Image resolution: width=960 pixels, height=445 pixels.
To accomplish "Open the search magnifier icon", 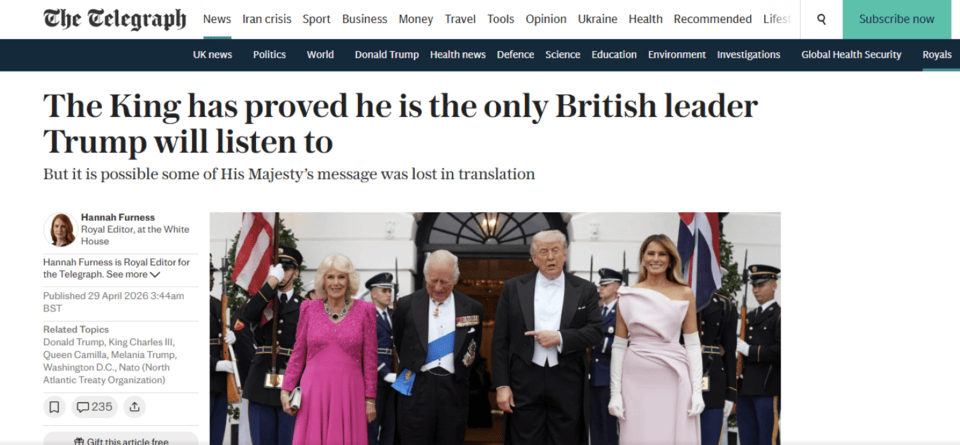I will click(x=821, y=20).
